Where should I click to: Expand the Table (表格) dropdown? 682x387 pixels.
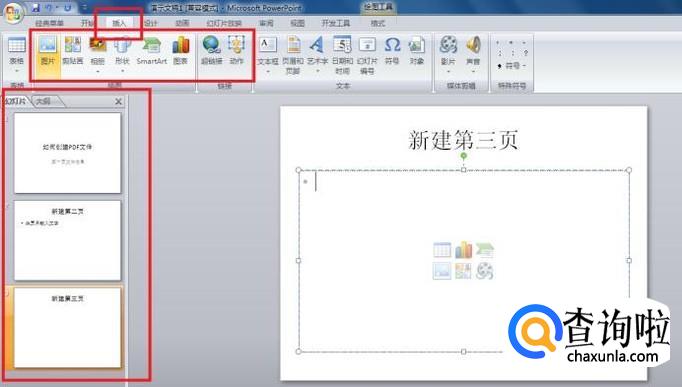tap(17, 70)
